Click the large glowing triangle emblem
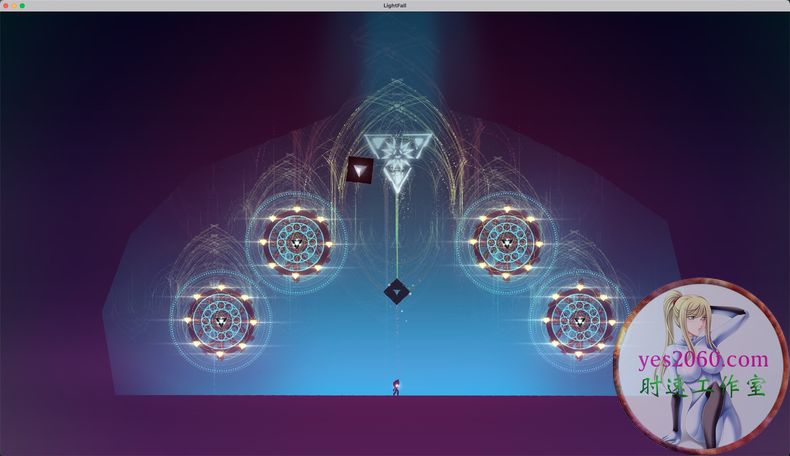Screen dimensions: 790x456 pyautogui.click(x=397, y=150)
